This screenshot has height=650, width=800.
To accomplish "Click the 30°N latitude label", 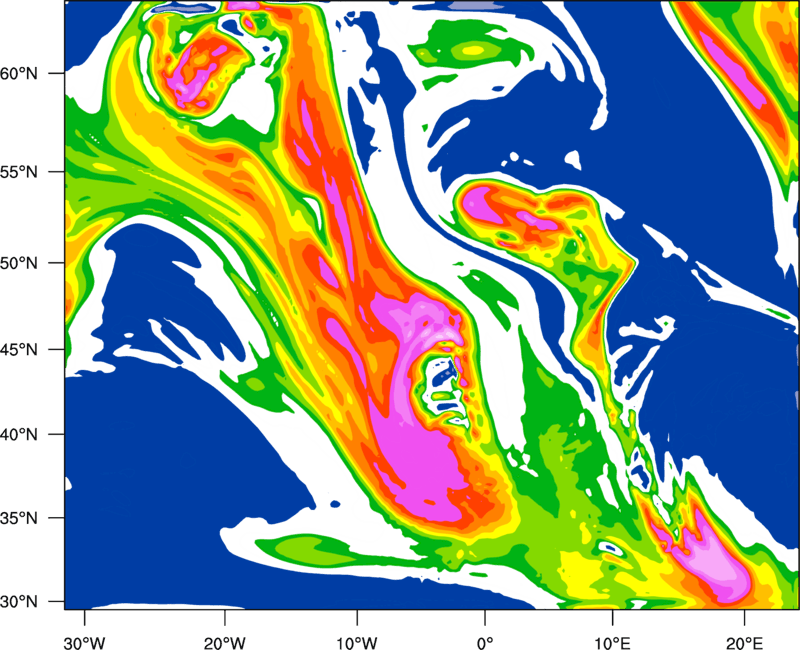I will pyautogui.click(x=19, y=602).
